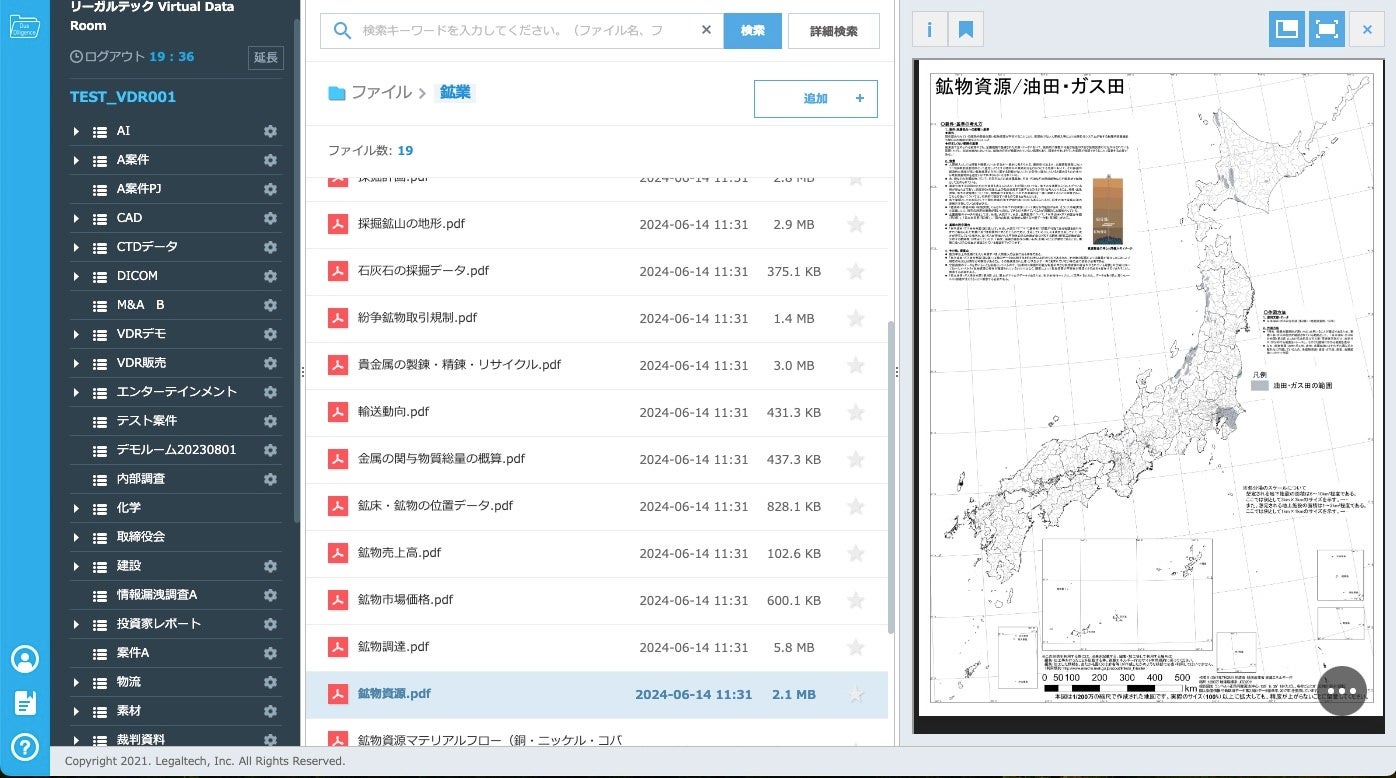Screen dimensions: 1396x778
Task: Star the 金属の関与物質総量の概算.pdf file
Action: 856,460
